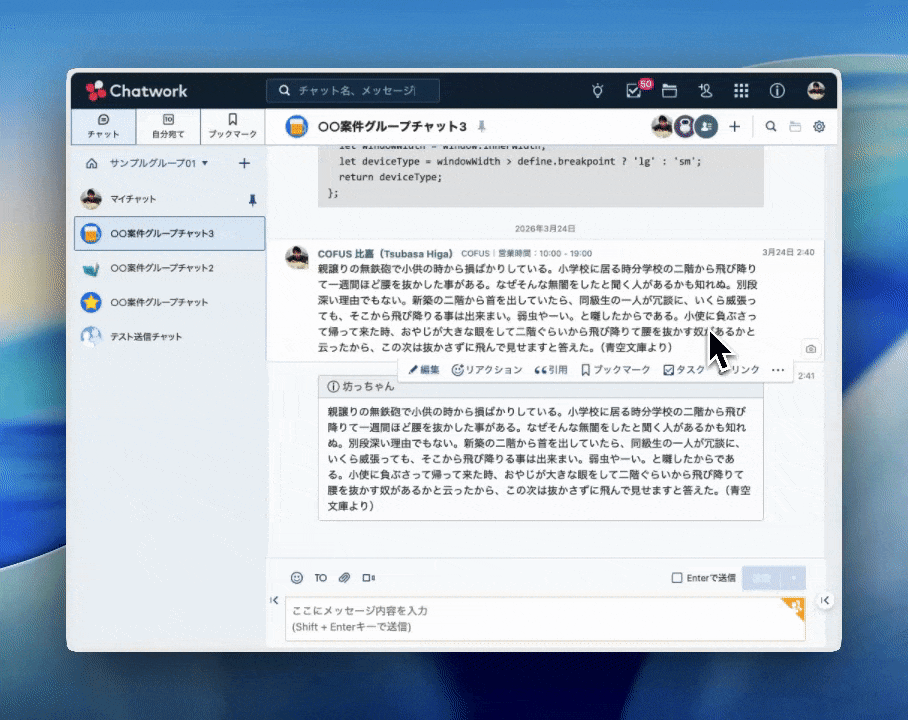Switch to チャット tab
This screenshot has height=720, width=908.
[104, 126]
